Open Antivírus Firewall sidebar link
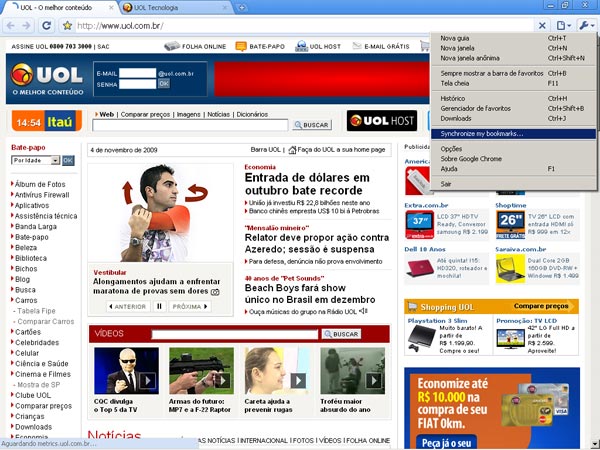Image resolution: width=600 pixels, height=450 pixels. (42, 195)
